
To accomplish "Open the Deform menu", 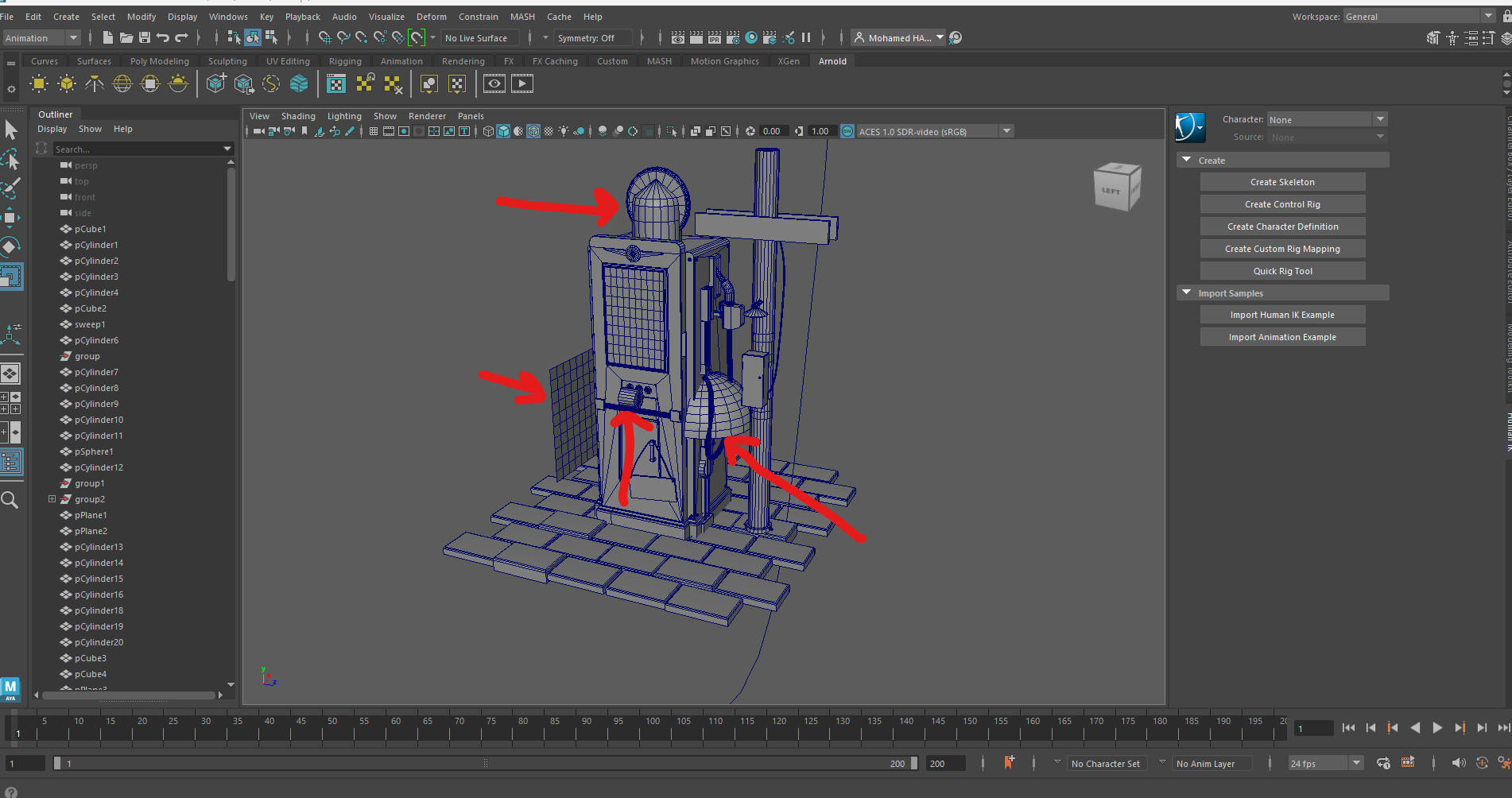I will click(432, 16).
